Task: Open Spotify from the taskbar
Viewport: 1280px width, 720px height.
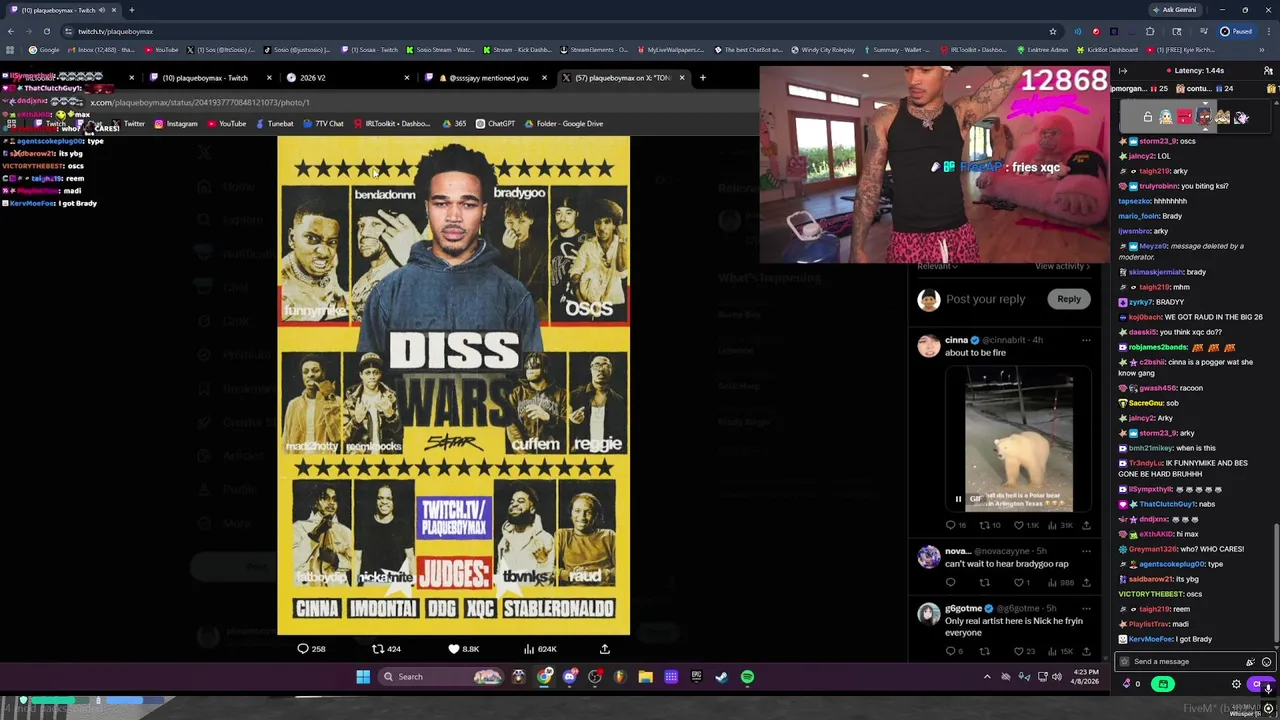Action: [x=747, y=677]
